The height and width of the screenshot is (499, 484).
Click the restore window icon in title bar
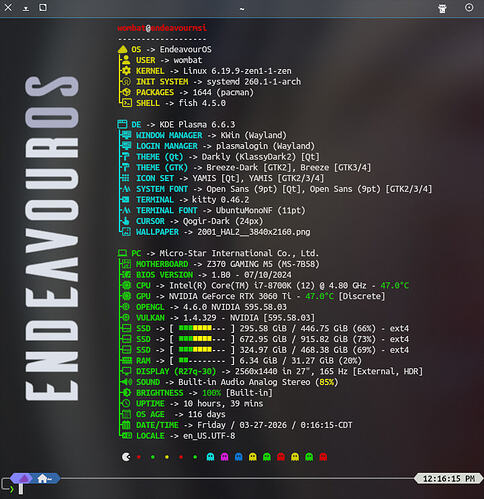point(43,7)
